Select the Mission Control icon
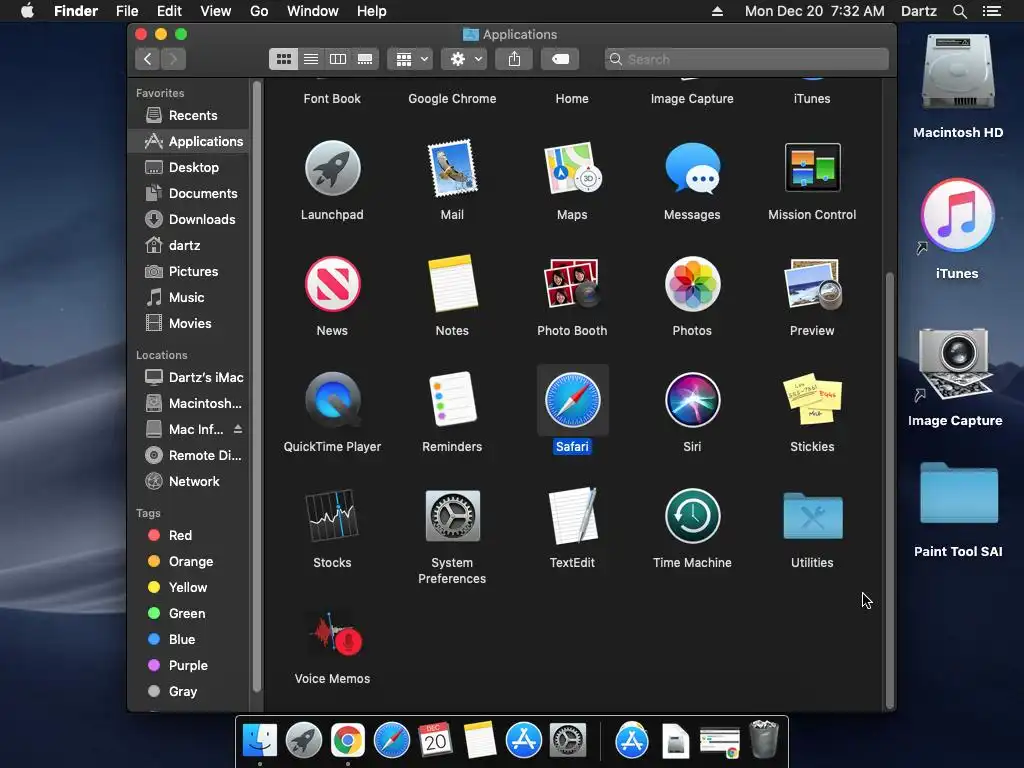The height and width of the screenshot is (768, 1024). pyautogui.click(x=812, y=168)
